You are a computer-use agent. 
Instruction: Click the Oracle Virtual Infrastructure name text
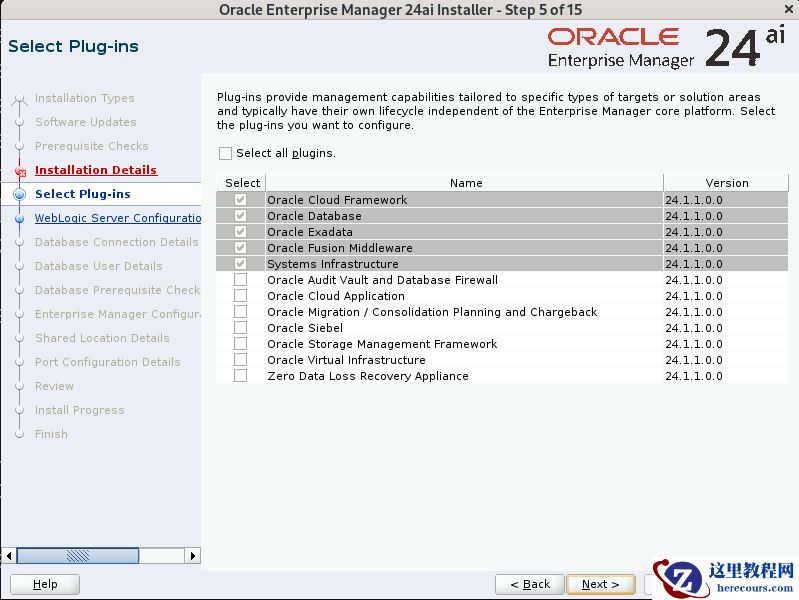click(x=346, y=360)
